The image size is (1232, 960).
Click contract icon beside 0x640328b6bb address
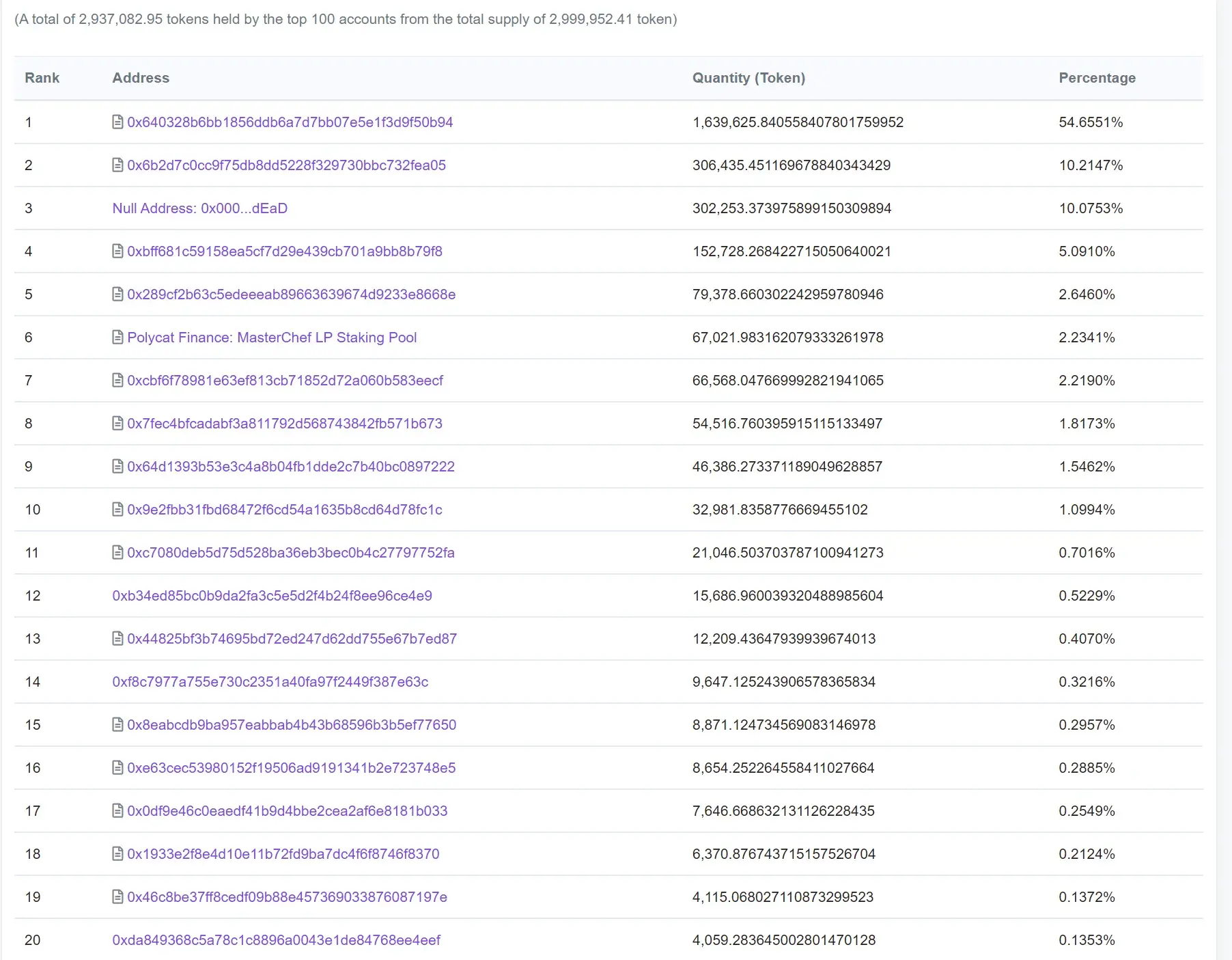117,122
